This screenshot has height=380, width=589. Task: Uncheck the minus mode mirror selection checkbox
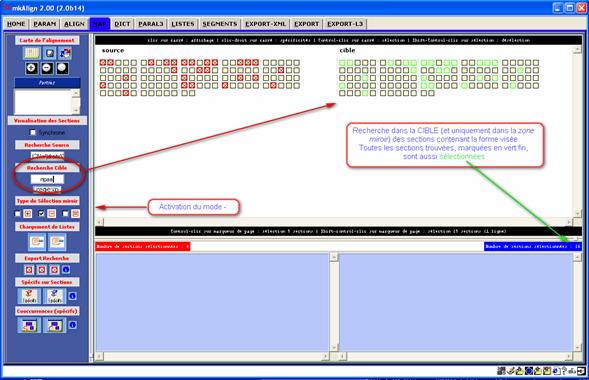point(41,214)
